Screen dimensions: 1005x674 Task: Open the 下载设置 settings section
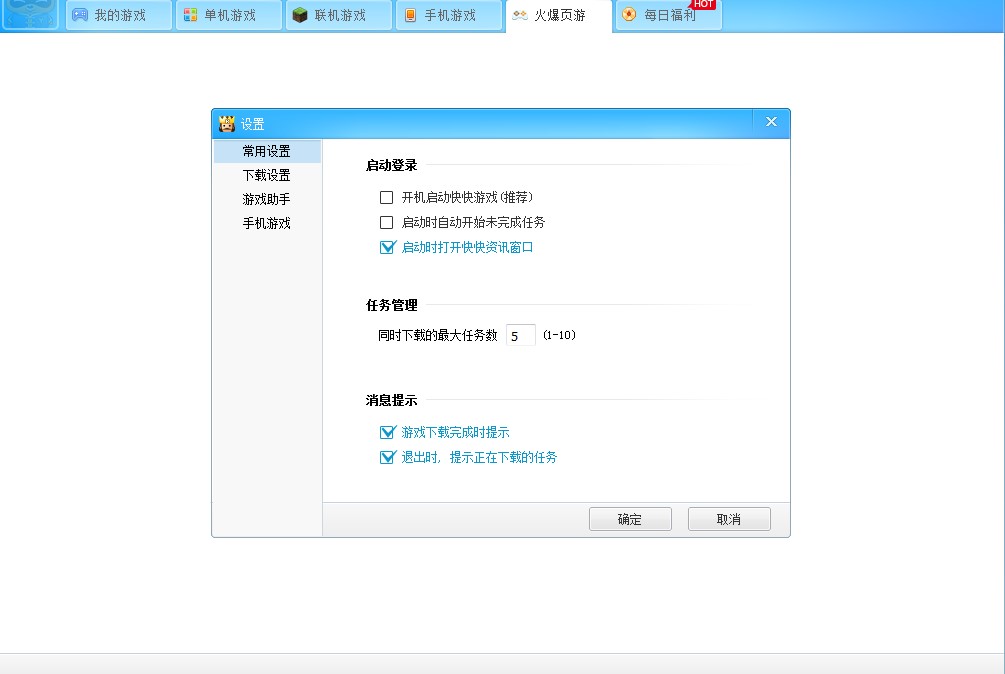pyautogui.click(x=266, y=174)
